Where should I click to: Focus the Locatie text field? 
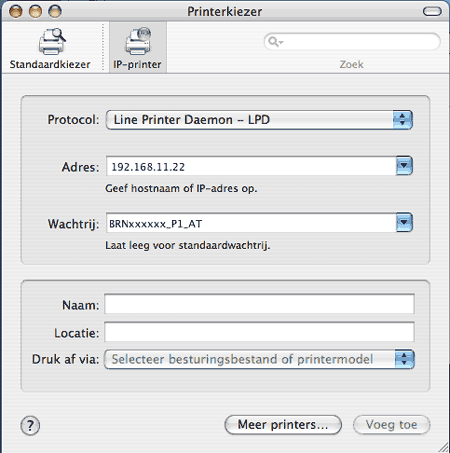(x=259, y=332)
